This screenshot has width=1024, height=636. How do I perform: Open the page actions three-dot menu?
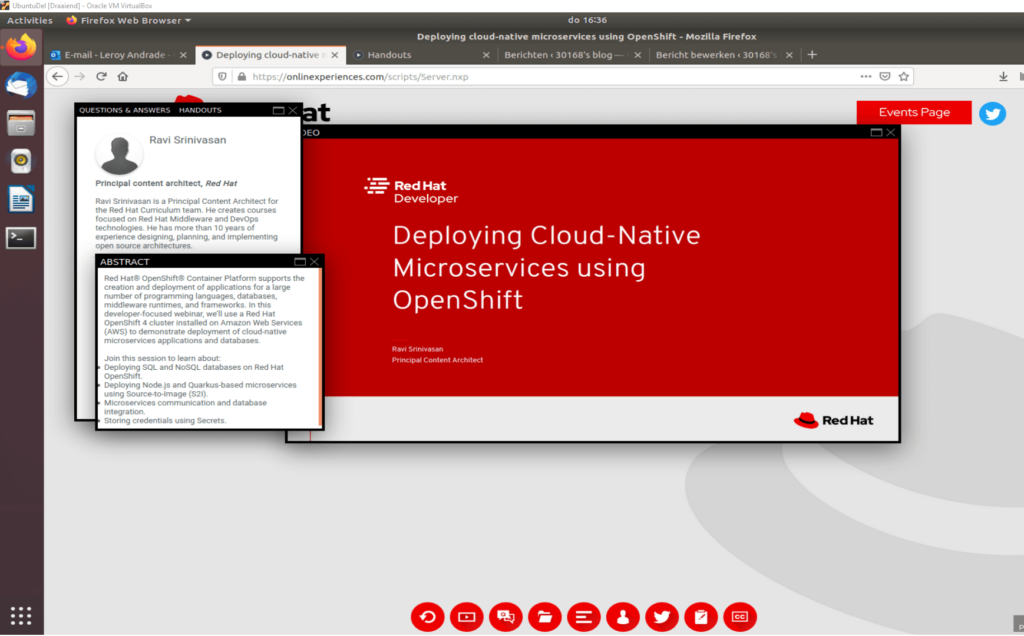point(866,76)
